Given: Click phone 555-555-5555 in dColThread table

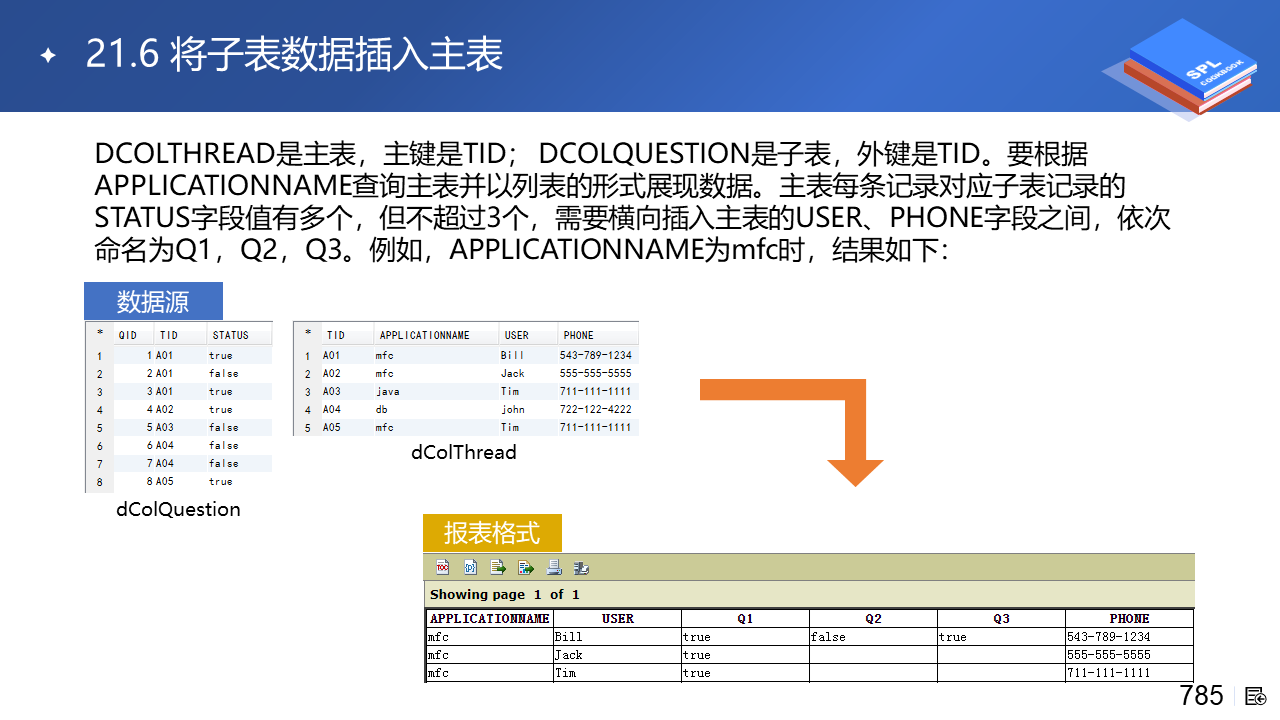Looking at the screenshot, I should (596, 373).
